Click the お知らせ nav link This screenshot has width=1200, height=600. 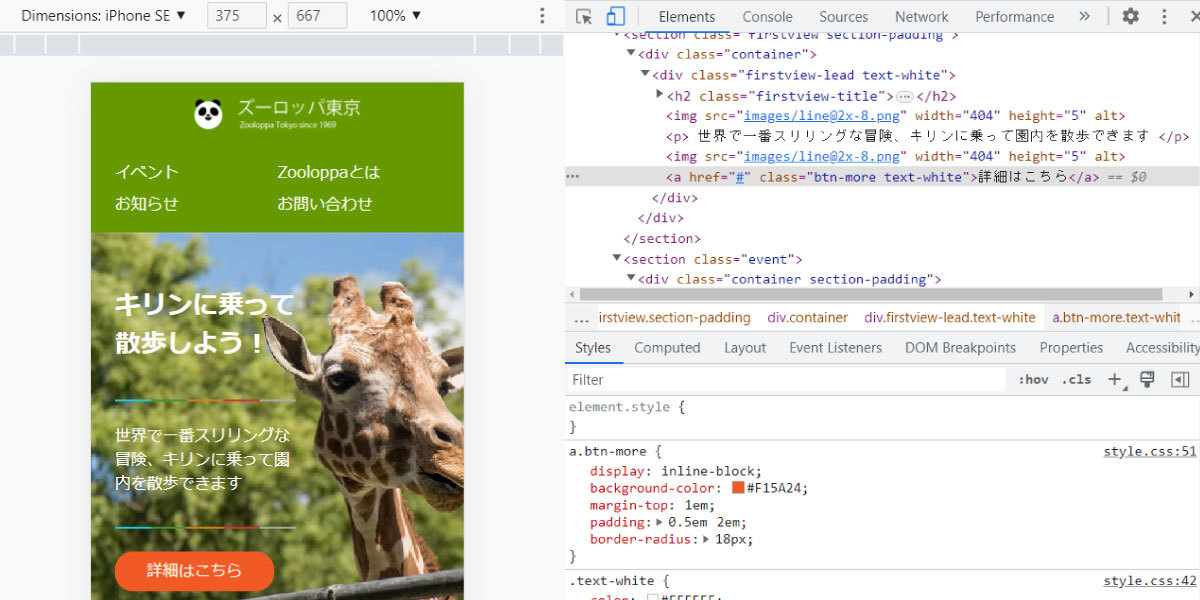point(146,204)
